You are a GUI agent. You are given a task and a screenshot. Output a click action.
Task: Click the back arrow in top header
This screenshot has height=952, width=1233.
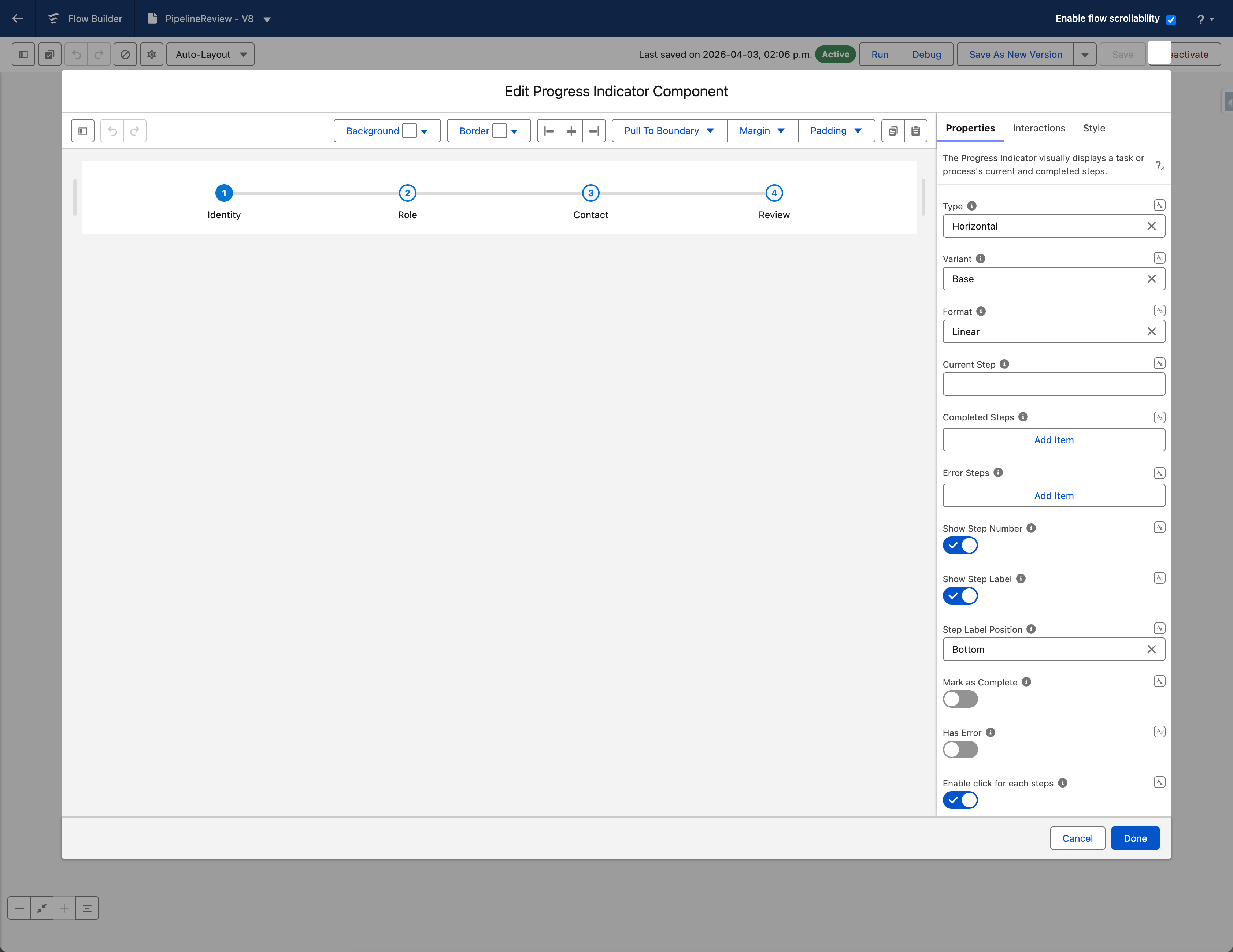pos(18,18)
